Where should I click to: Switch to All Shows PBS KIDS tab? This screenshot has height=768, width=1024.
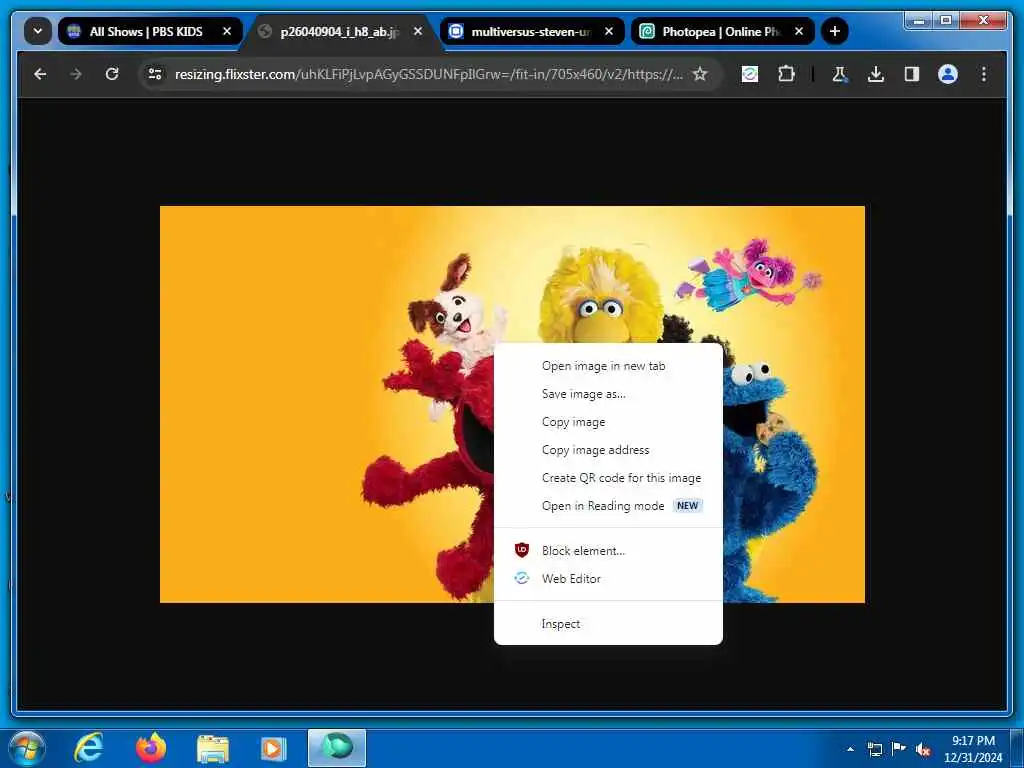pos(146,31)
